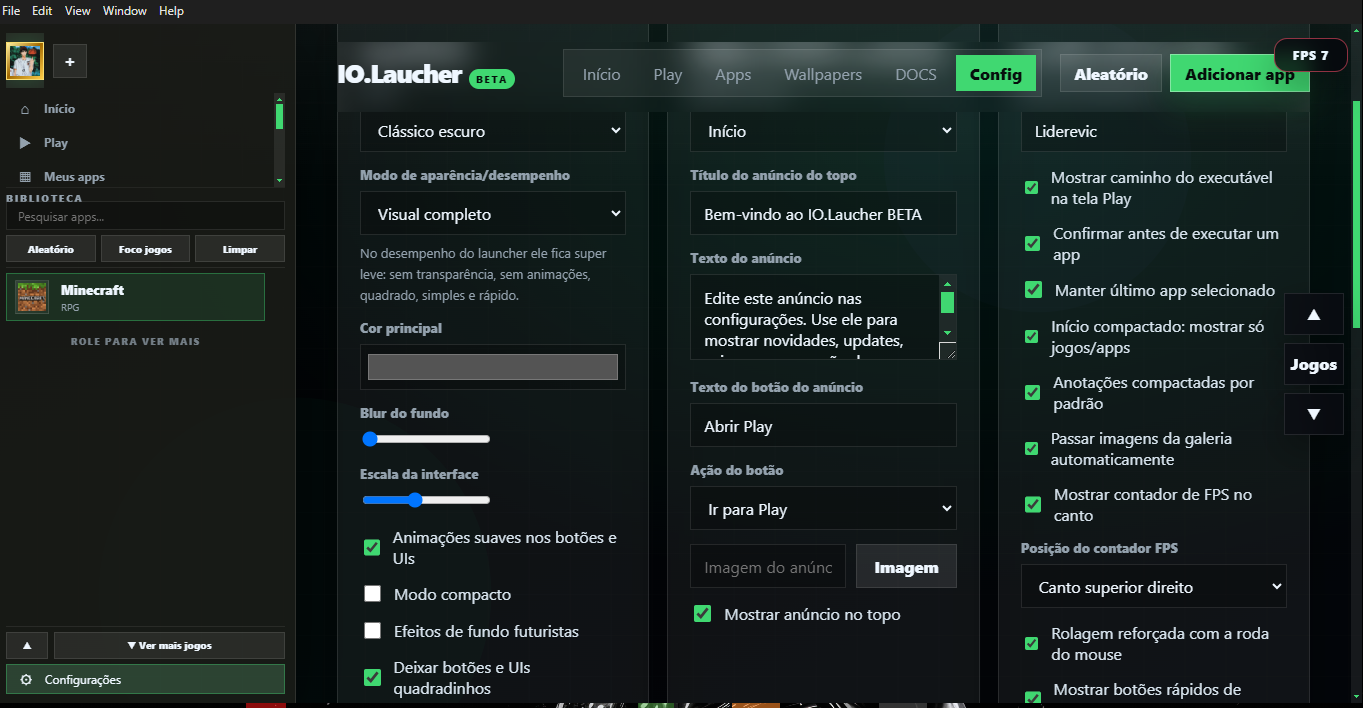The image size is (1363, 708).
Task: Click the Pesquisar apps search field
Action: [145, 216]
